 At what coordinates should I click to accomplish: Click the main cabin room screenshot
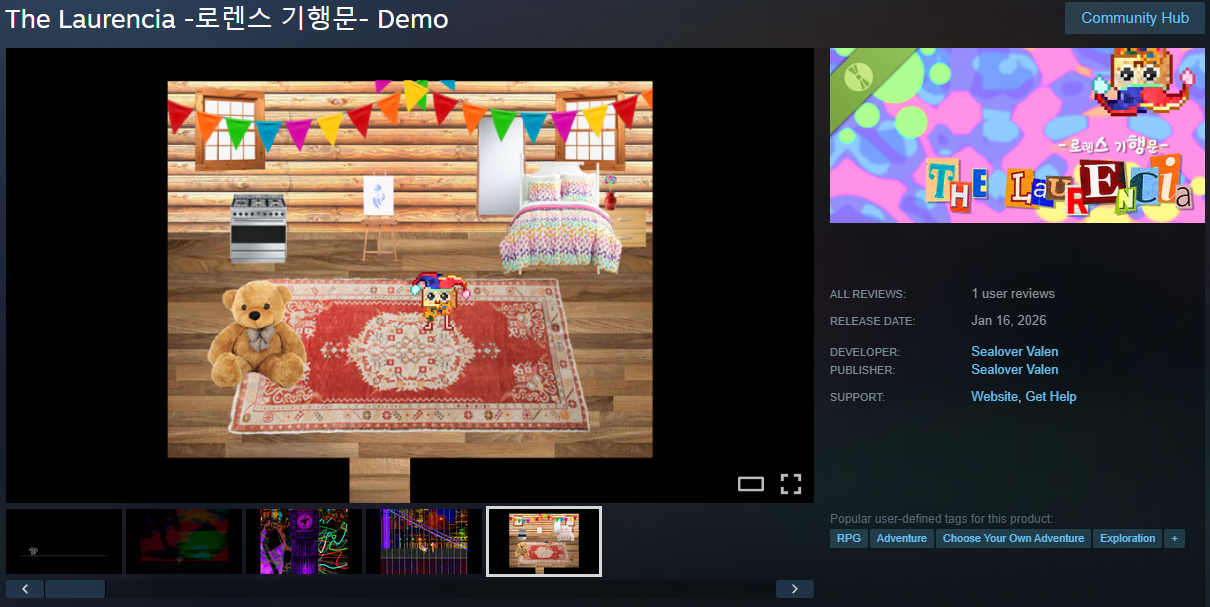click(410, 275)
